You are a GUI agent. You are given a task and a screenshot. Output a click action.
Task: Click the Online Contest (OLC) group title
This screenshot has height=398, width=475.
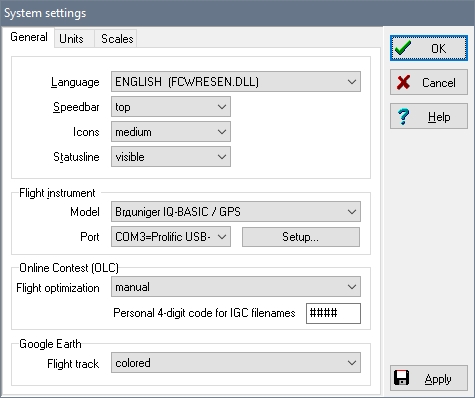click(x=69, y=268)
